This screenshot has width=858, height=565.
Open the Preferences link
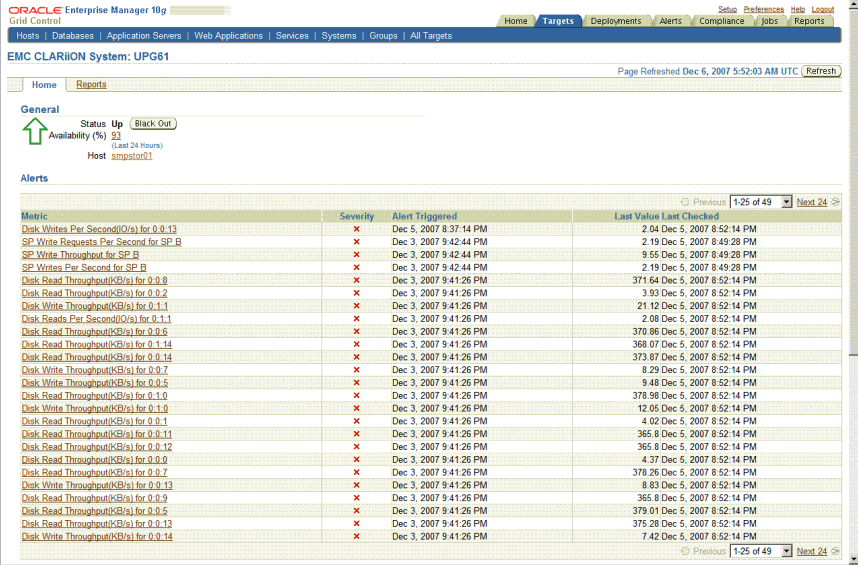click(763, 9)
